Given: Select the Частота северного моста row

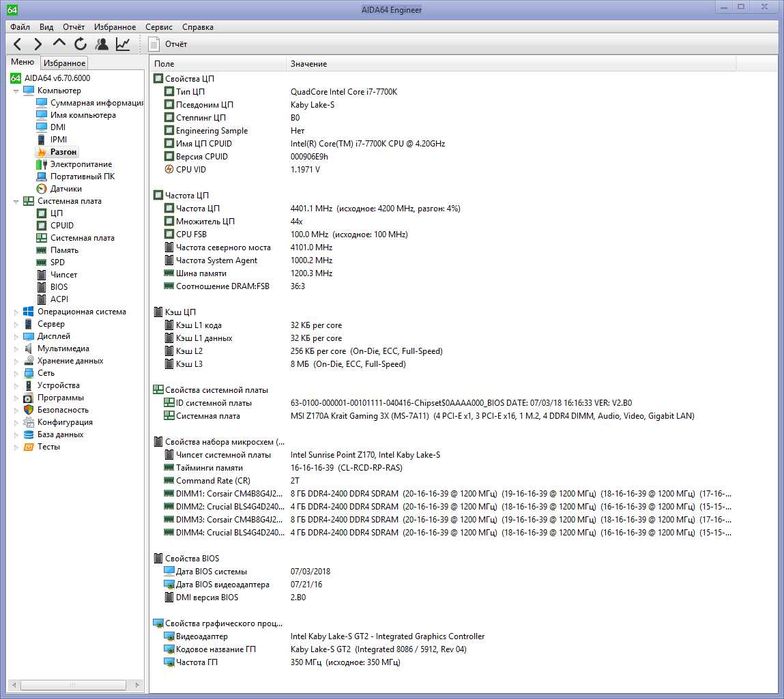Looking at the screenshot, I should 442,248.
